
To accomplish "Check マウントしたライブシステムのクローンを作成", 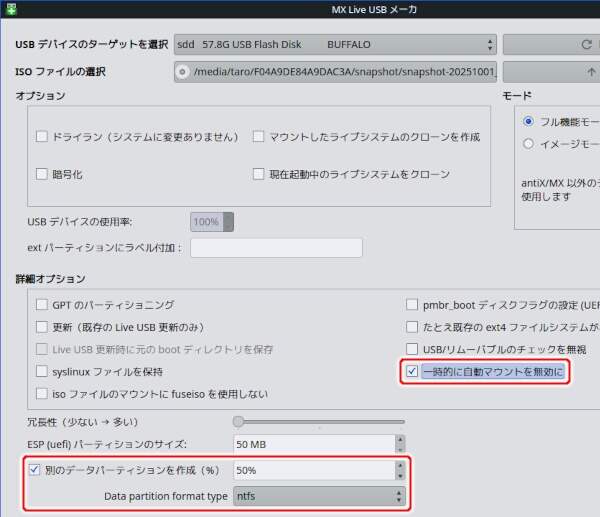I will coord(259,137).
